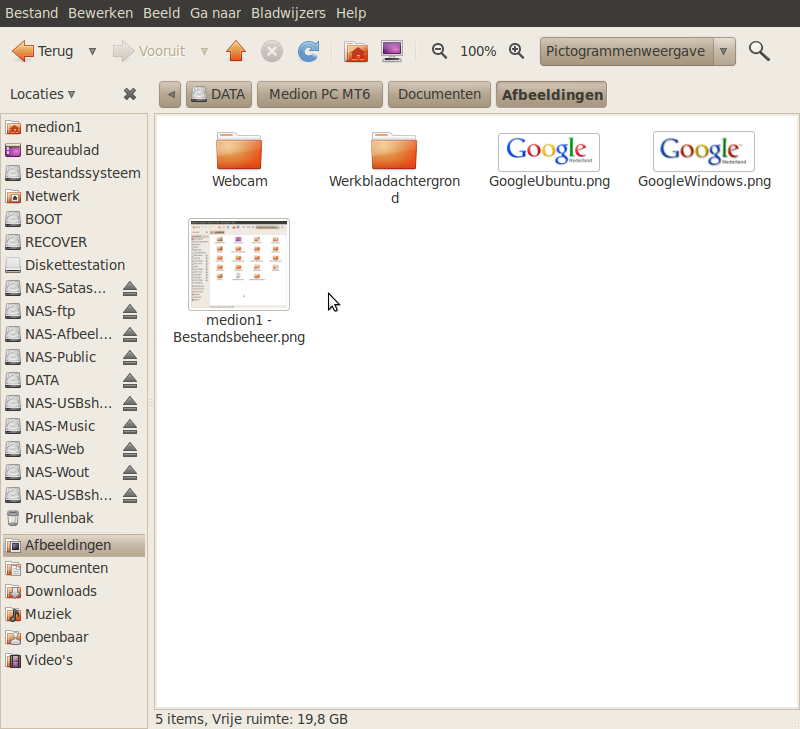Close the Locaties side panel

(130, 94)
